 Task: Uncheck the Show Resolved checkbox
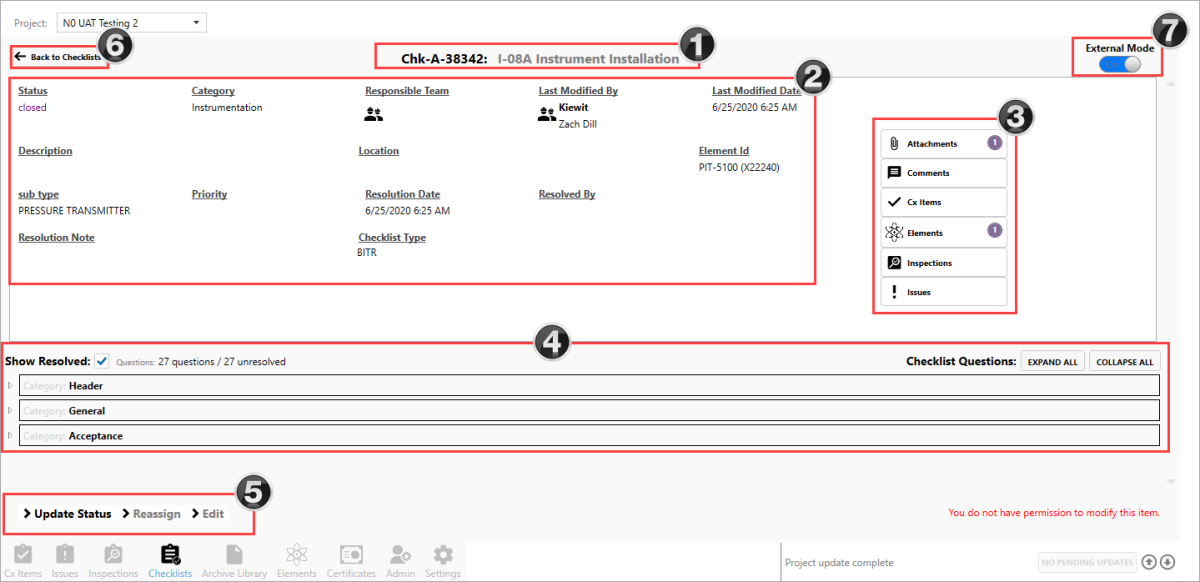(x=102, y=361)
